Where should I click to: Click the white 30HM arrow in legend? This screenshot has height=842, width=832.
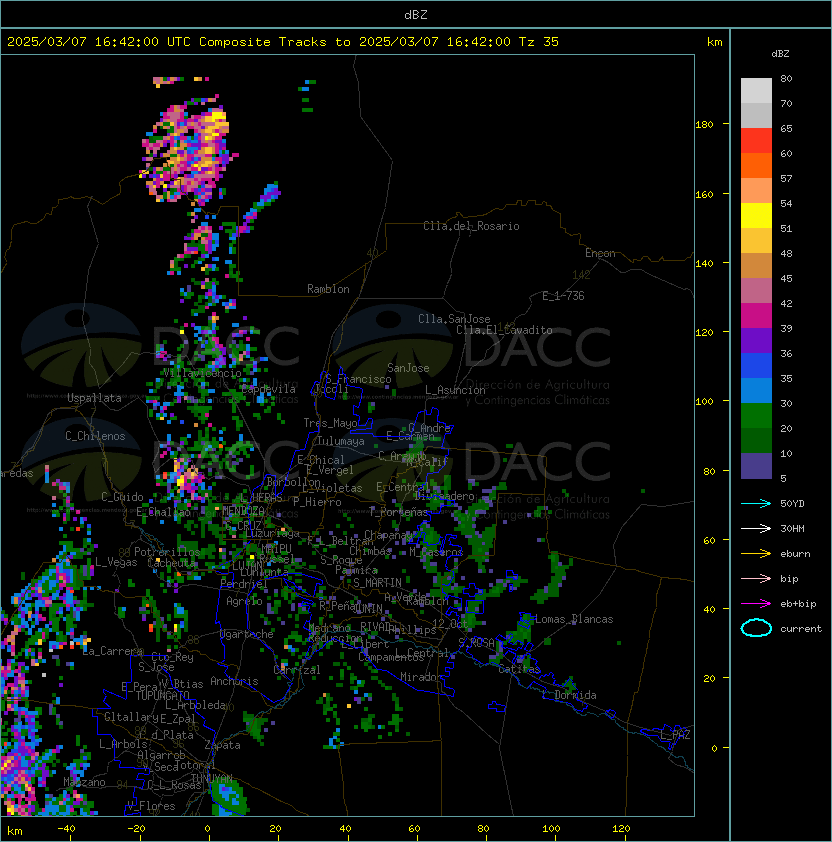pos(756,528)
